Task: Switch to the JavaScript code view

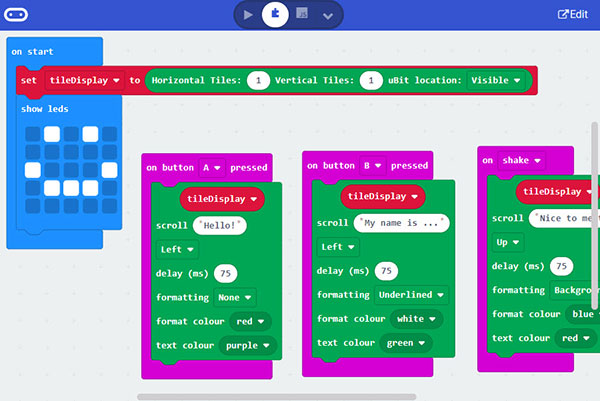Action: (301, 14)
